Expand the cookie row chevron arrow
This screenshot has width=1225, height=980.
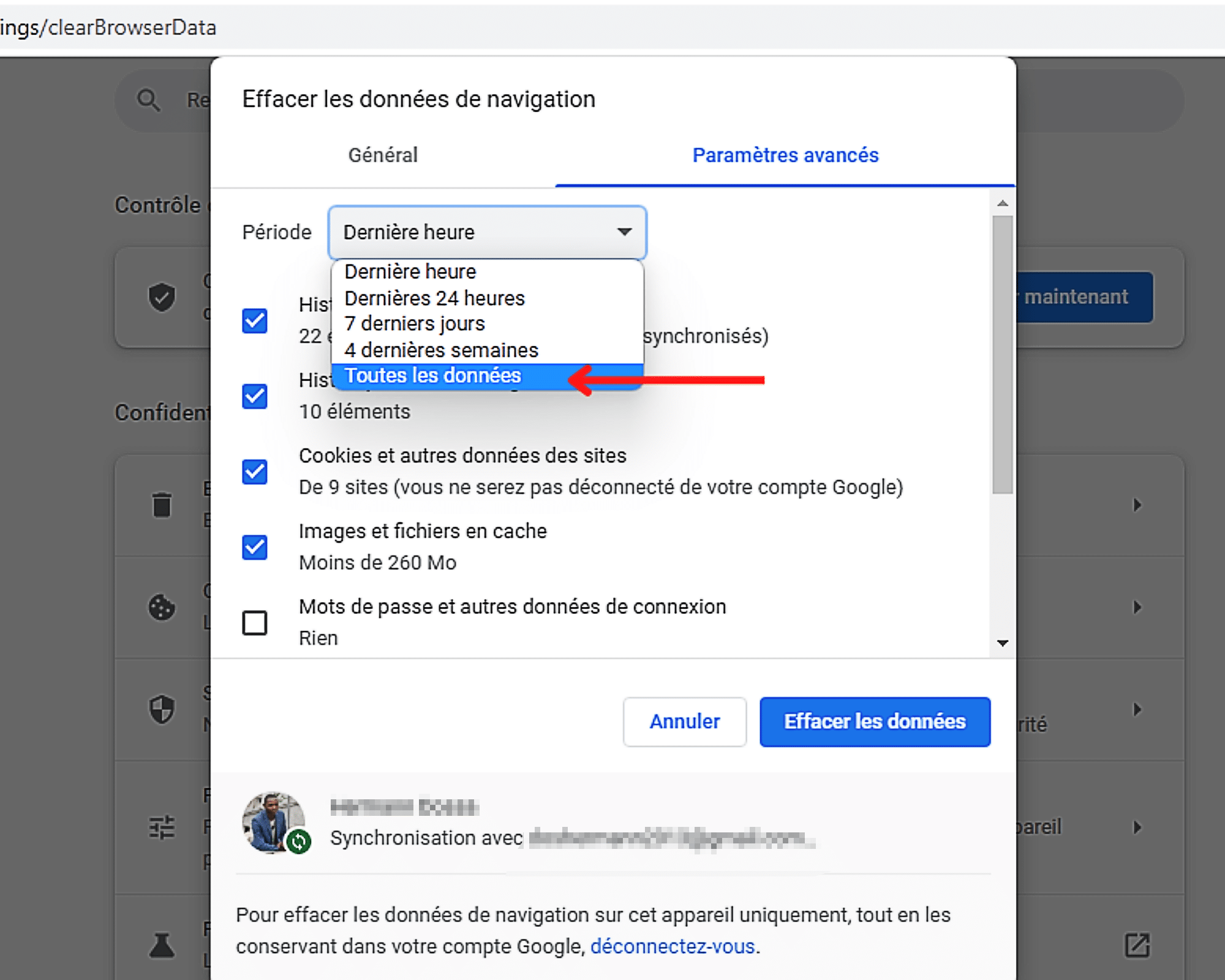[x=1137, y=607]
